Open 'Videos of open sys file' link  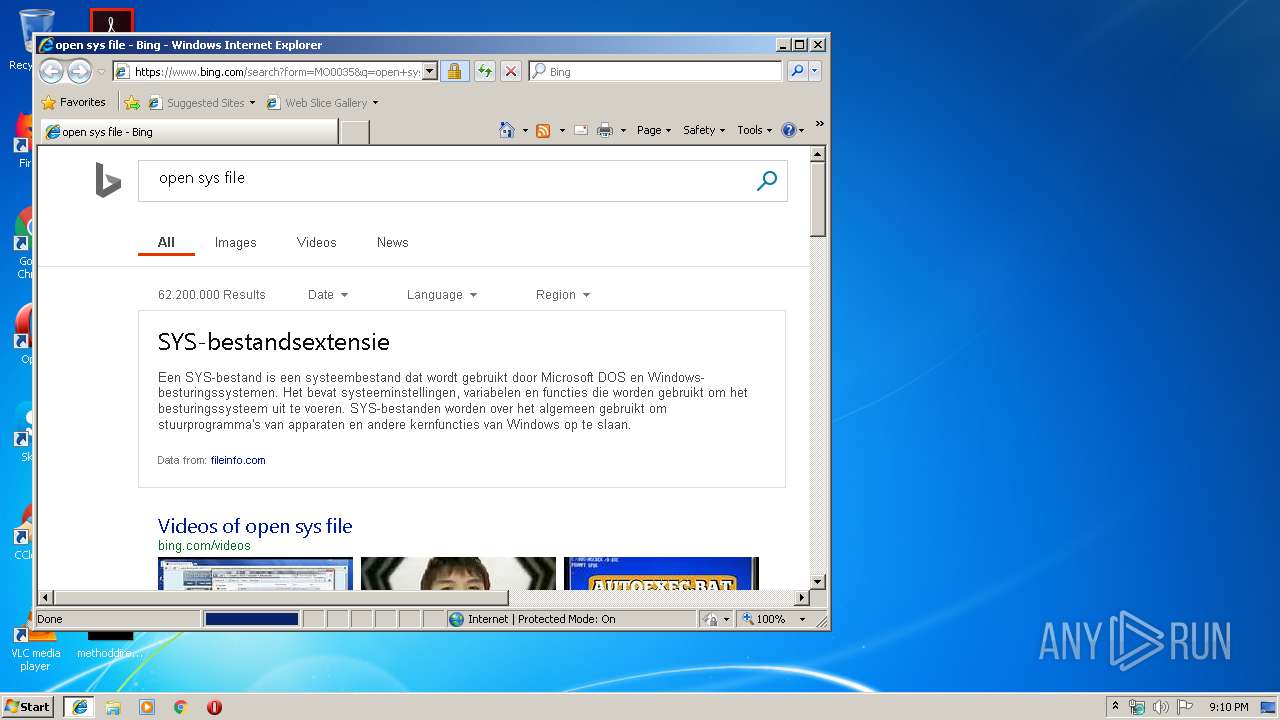[x=255, y=526]
